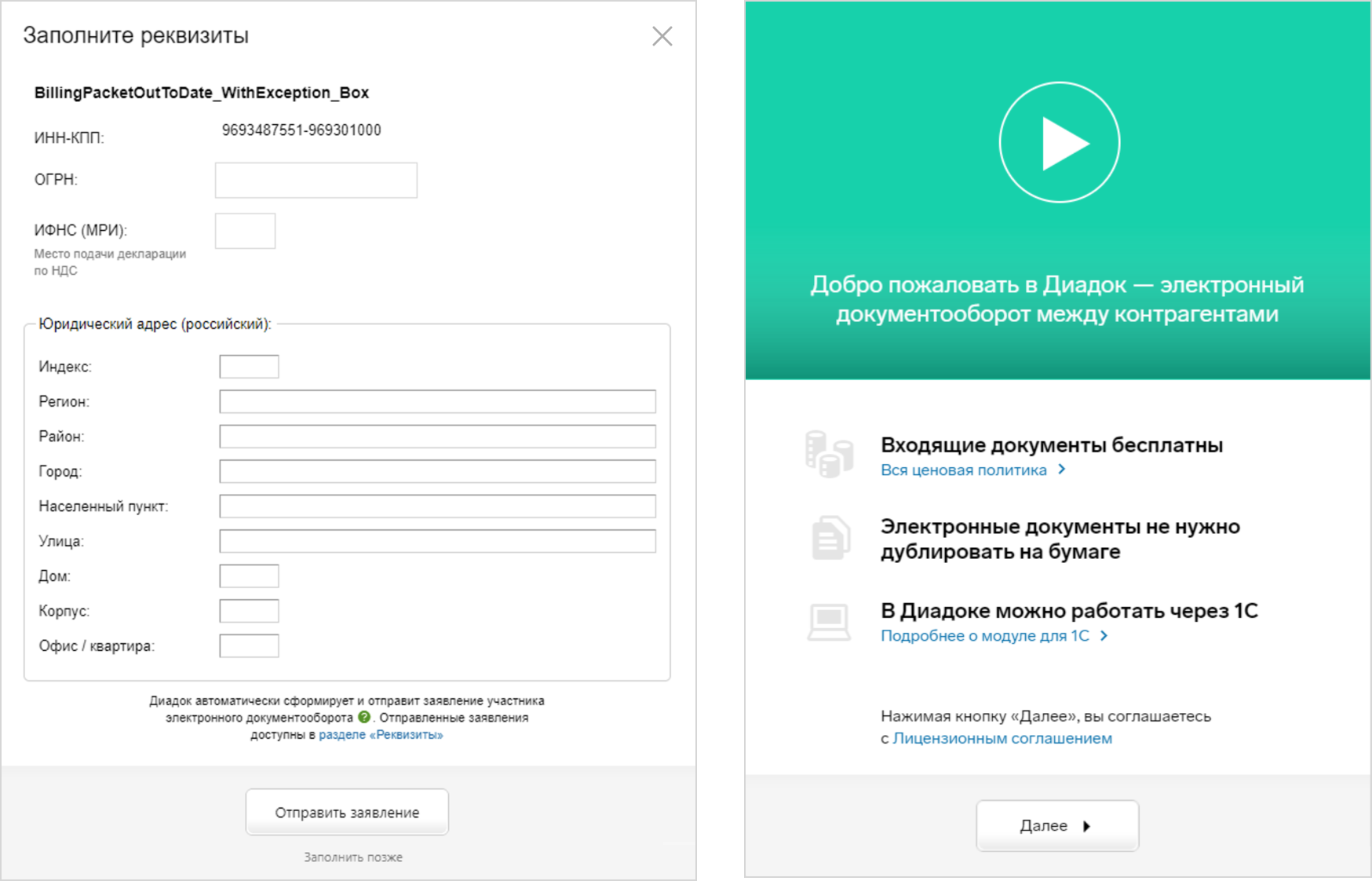Screen dimensions: 1372x881
Task: Click the green help question mark icon
Action: pos(364,717)
